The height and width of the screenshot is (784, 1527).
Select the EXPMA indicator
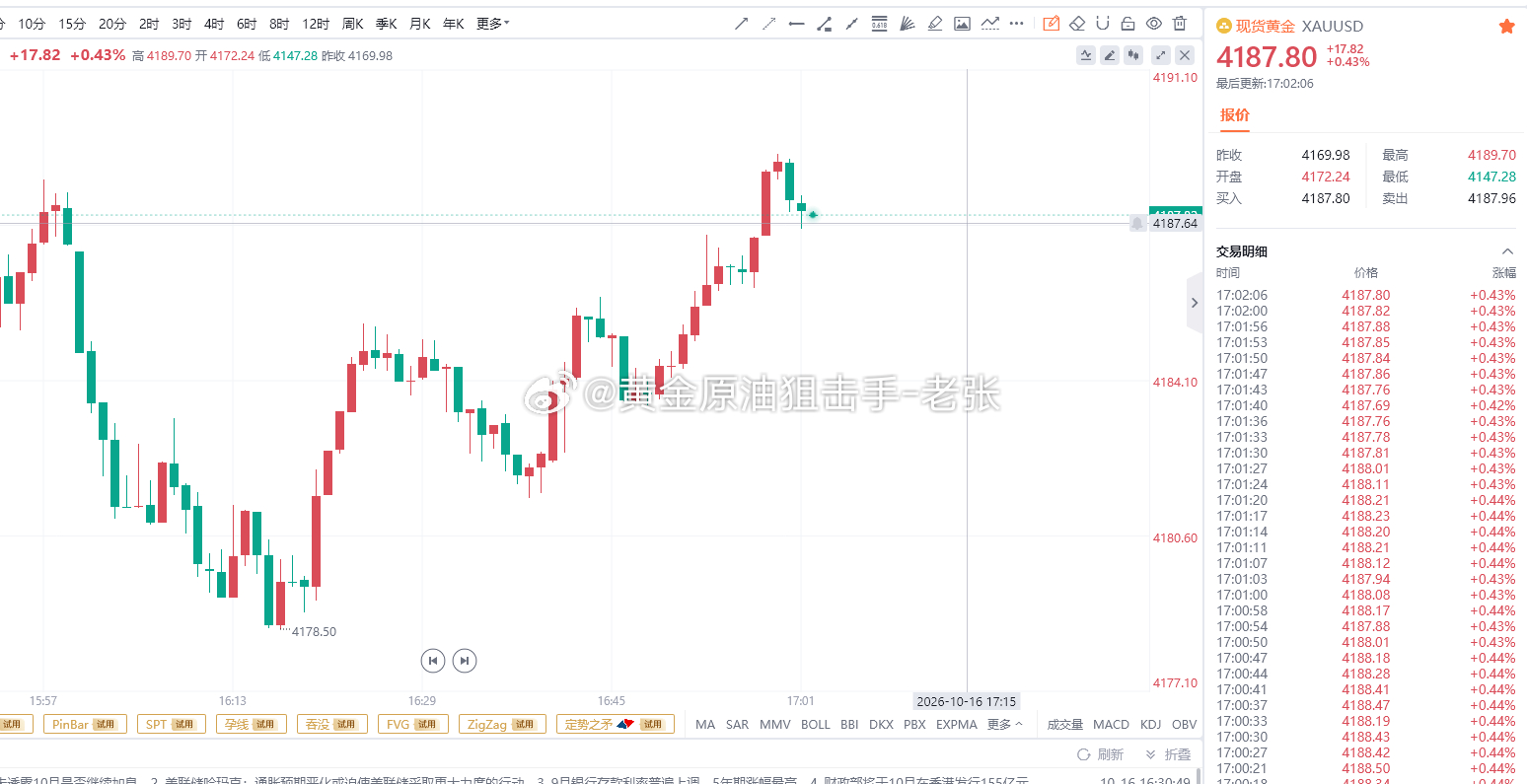957,724
